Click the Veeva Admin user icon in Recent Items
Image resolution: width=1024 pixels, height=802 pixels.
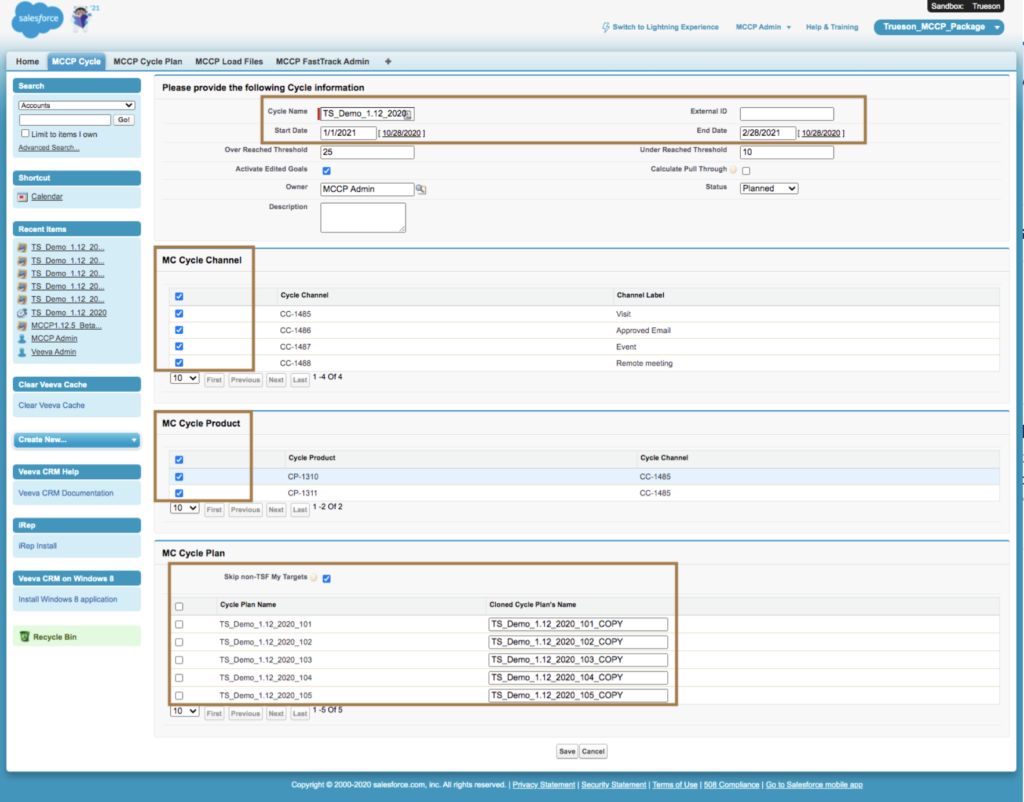[22, 352]
